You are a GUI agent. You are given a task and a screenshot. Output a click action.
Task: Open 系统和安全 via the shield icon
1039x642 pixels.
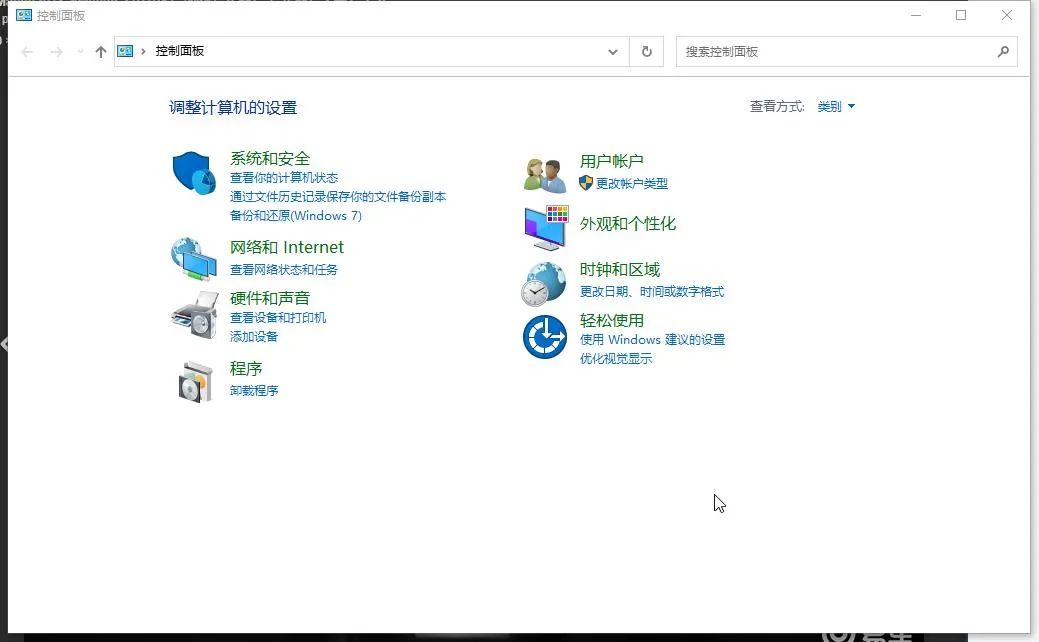(x=193, y=172)
